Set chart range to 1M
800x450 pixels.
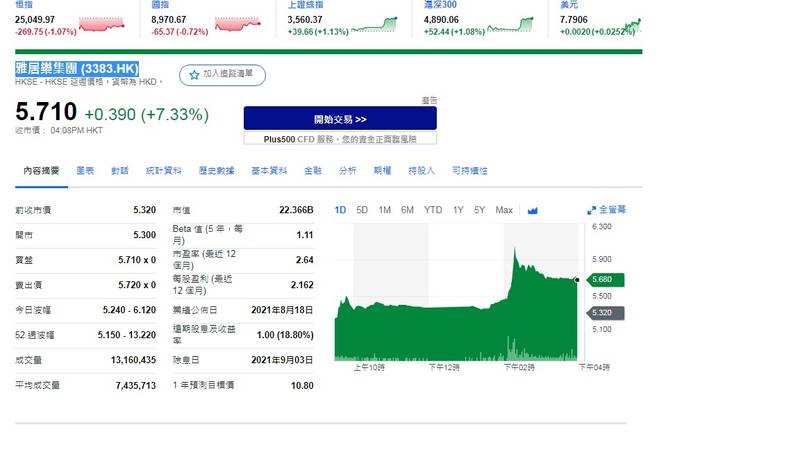[x=384, y=210]
